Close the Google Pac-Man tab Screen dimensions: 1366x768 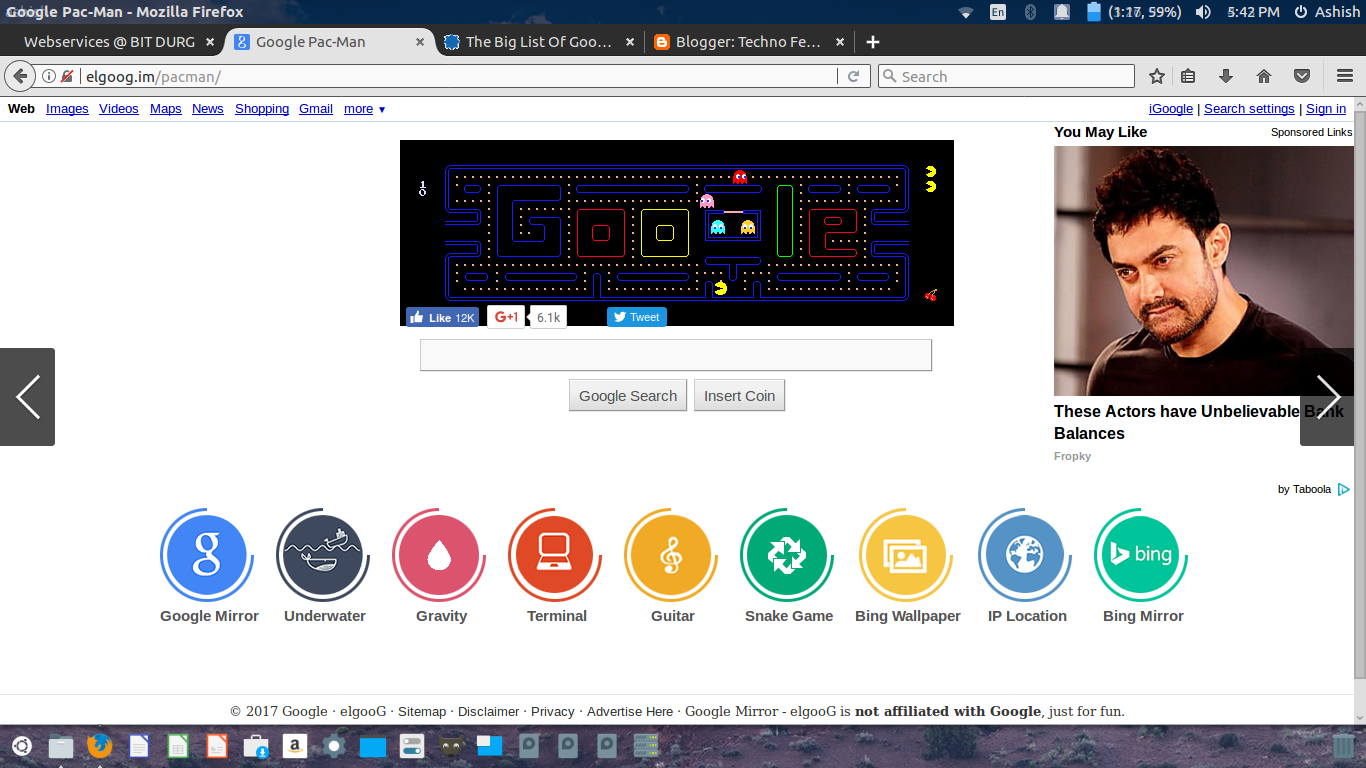pyautogui.click(x=420, y=42)
